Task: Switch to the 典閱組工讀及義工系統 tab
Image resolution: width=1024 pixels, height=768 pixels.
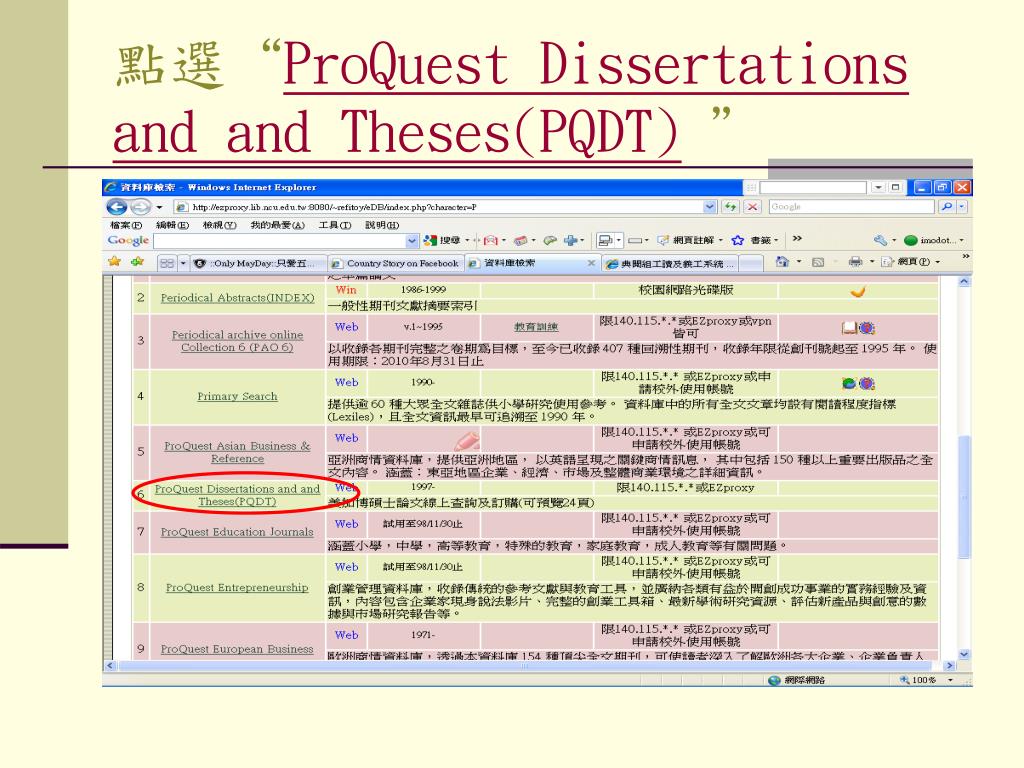Action: (x=669, y=264)
